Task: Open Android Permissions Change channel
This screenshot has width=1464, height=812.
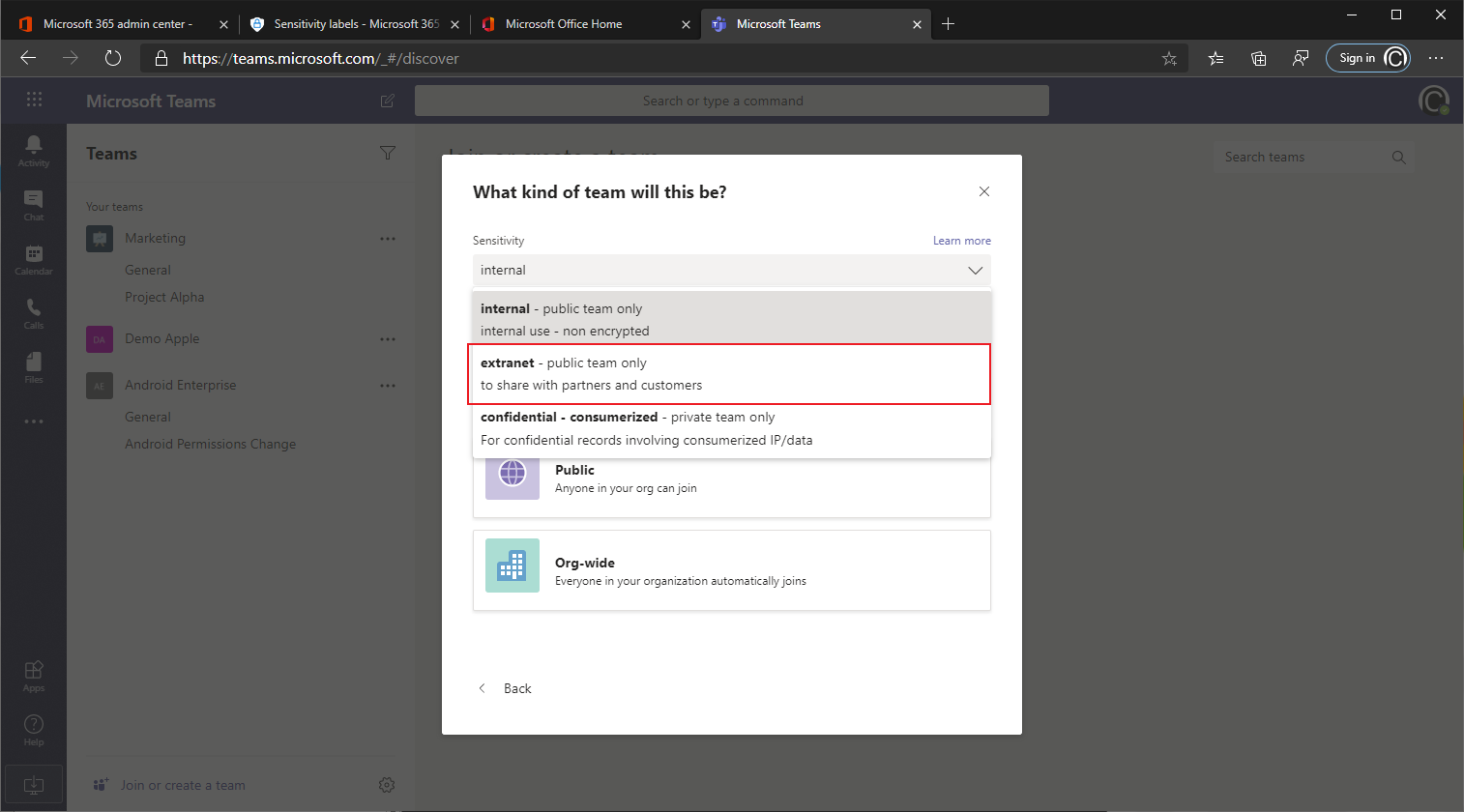Action: (211, 445)
